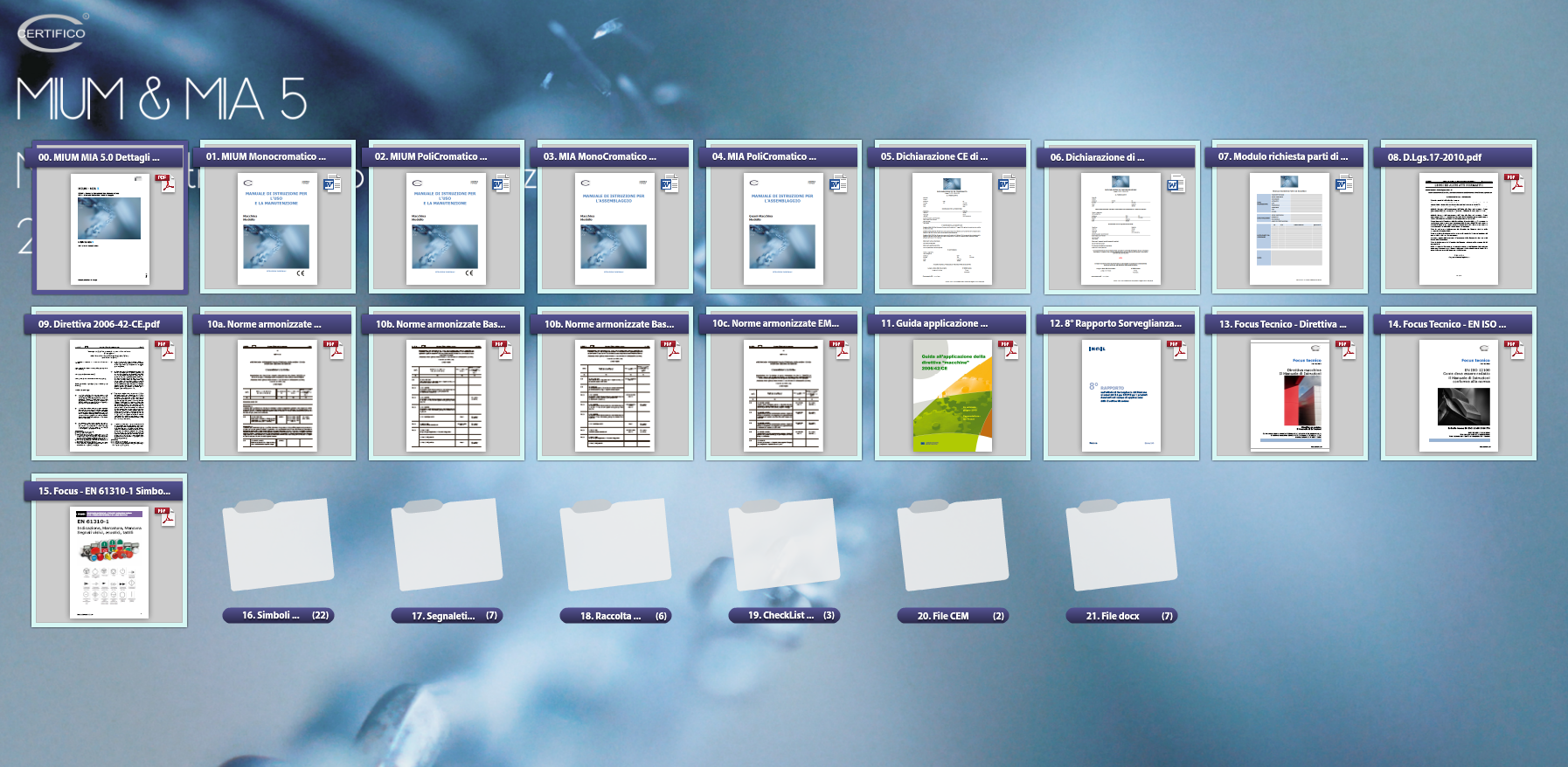Open the 16. Simboli folder icon
The width and height of the screenshot is (1568, 767).
(x=278, y=544)
